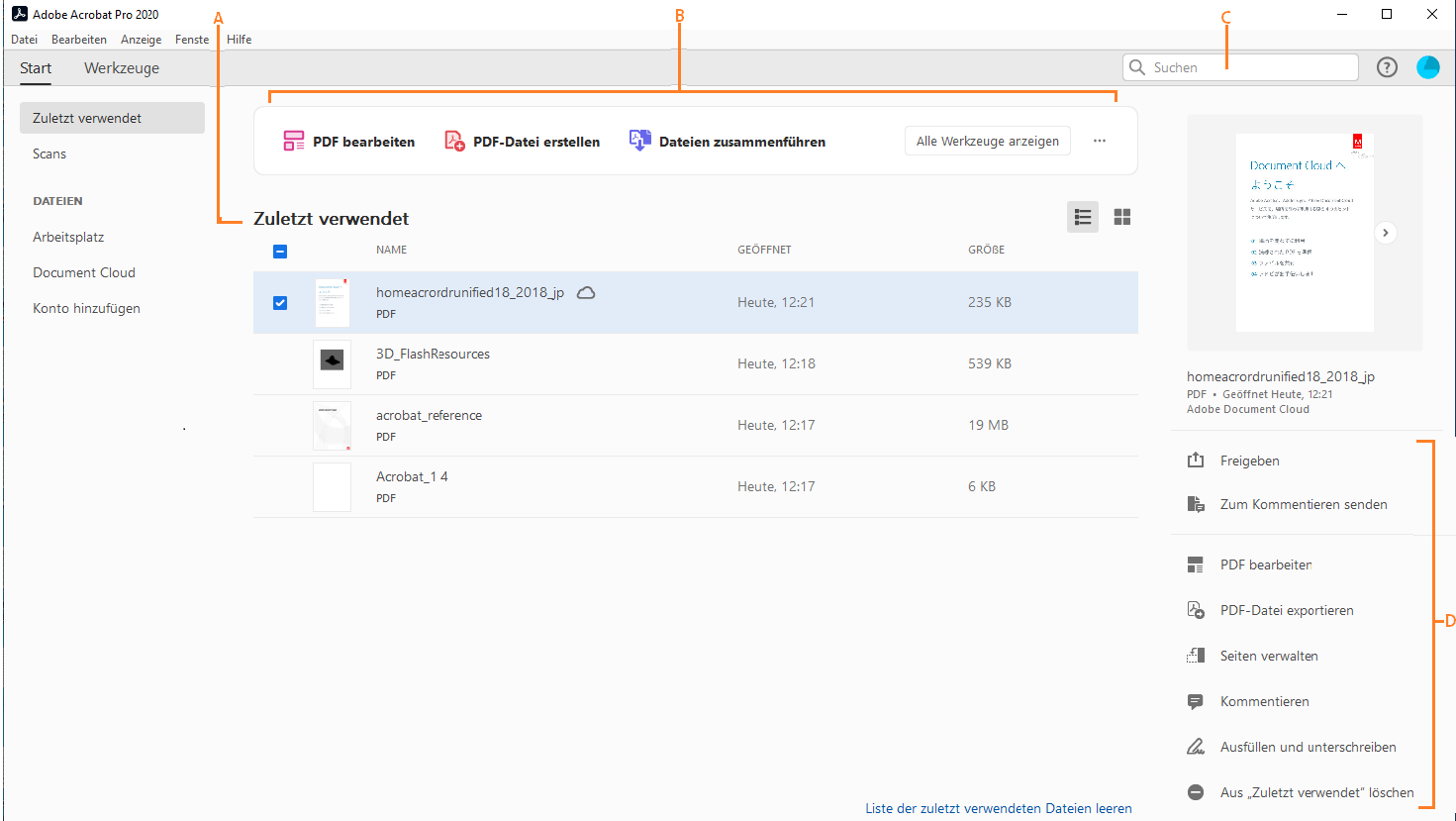This screenshot has height=821, width=1456.
Task: Uncheck the homeacrordrunified18_2018_jp file checkbox
Action: pos(280,302)
